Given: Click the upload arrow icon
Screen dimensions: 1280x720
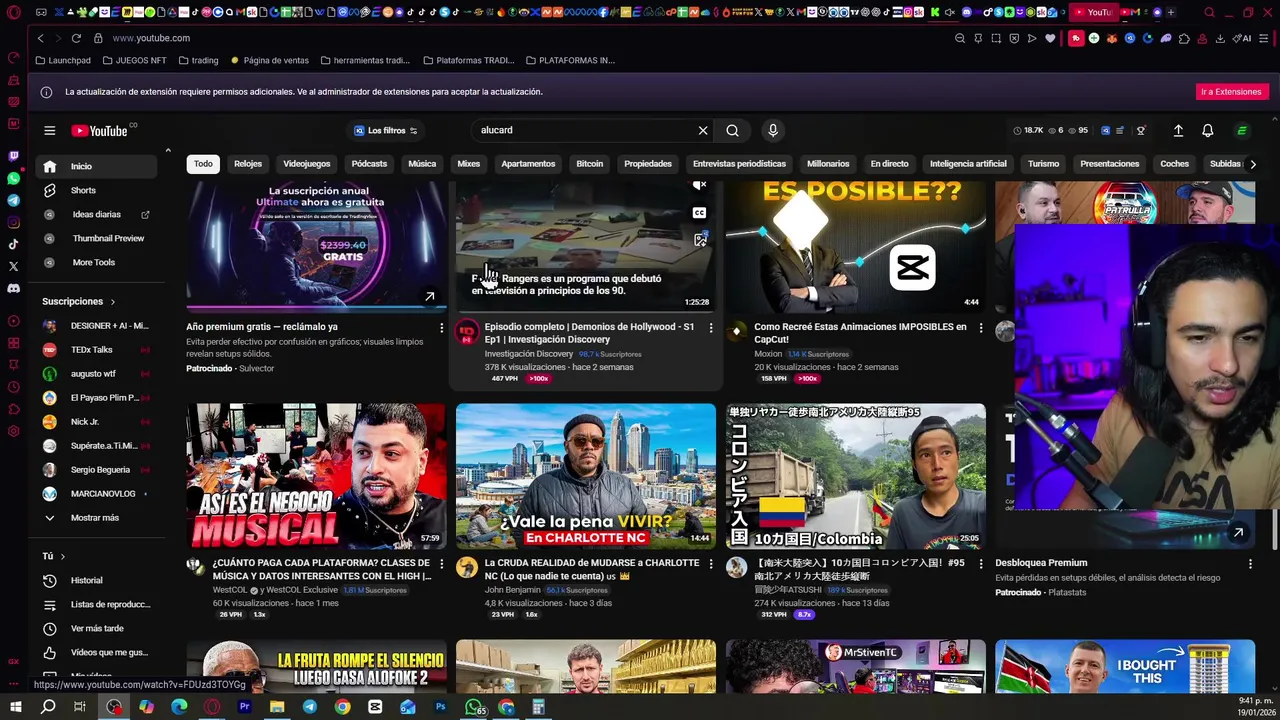Looking at the screenshot, I should (x=1178, y=130).
